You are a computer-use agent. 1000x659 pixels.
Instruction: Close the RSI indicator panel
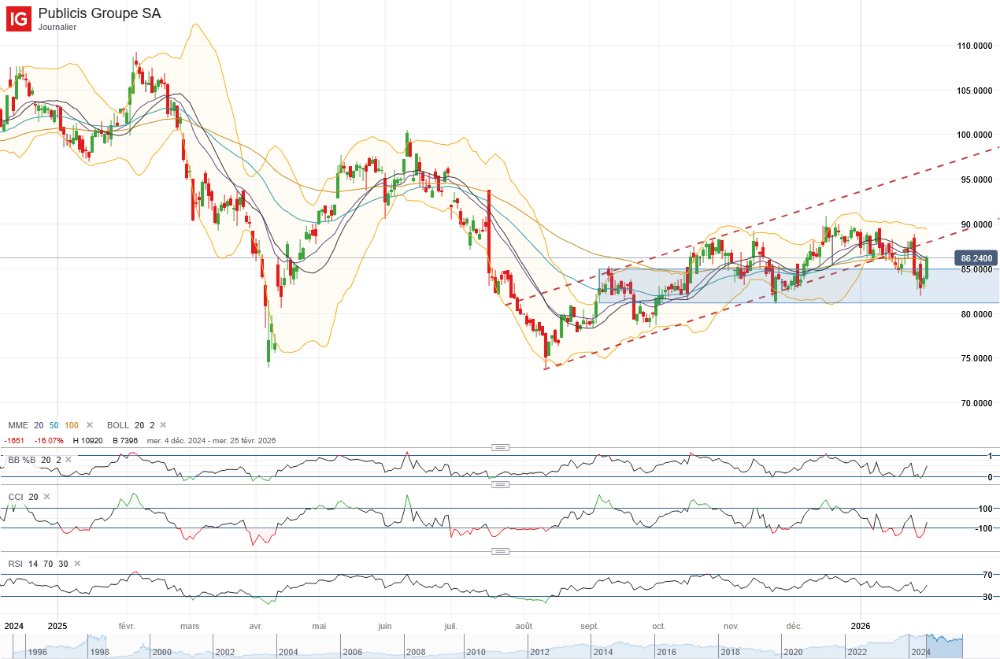[x=76, y=565]
